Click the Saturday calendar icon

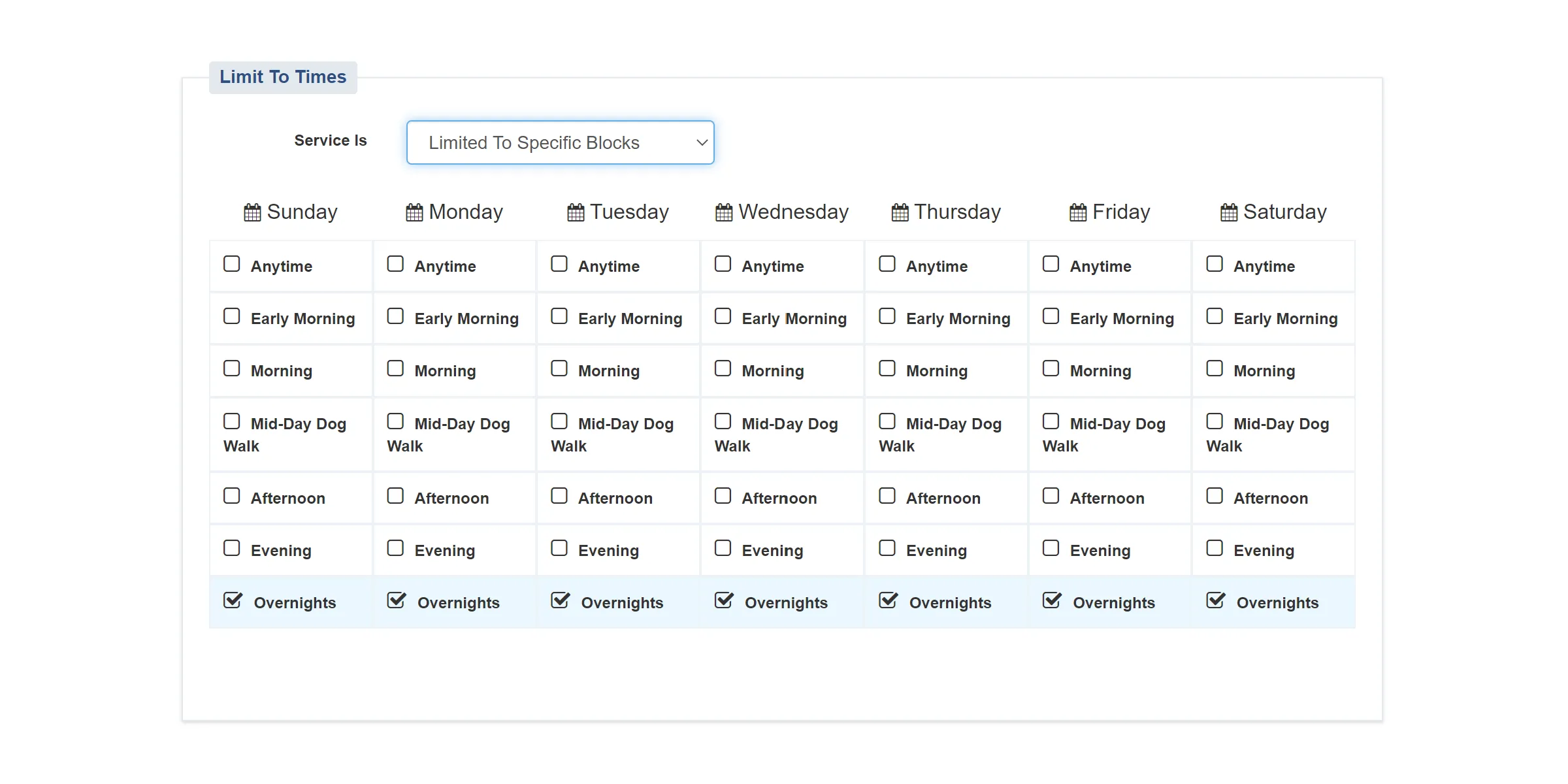(x=1229, y=213)
